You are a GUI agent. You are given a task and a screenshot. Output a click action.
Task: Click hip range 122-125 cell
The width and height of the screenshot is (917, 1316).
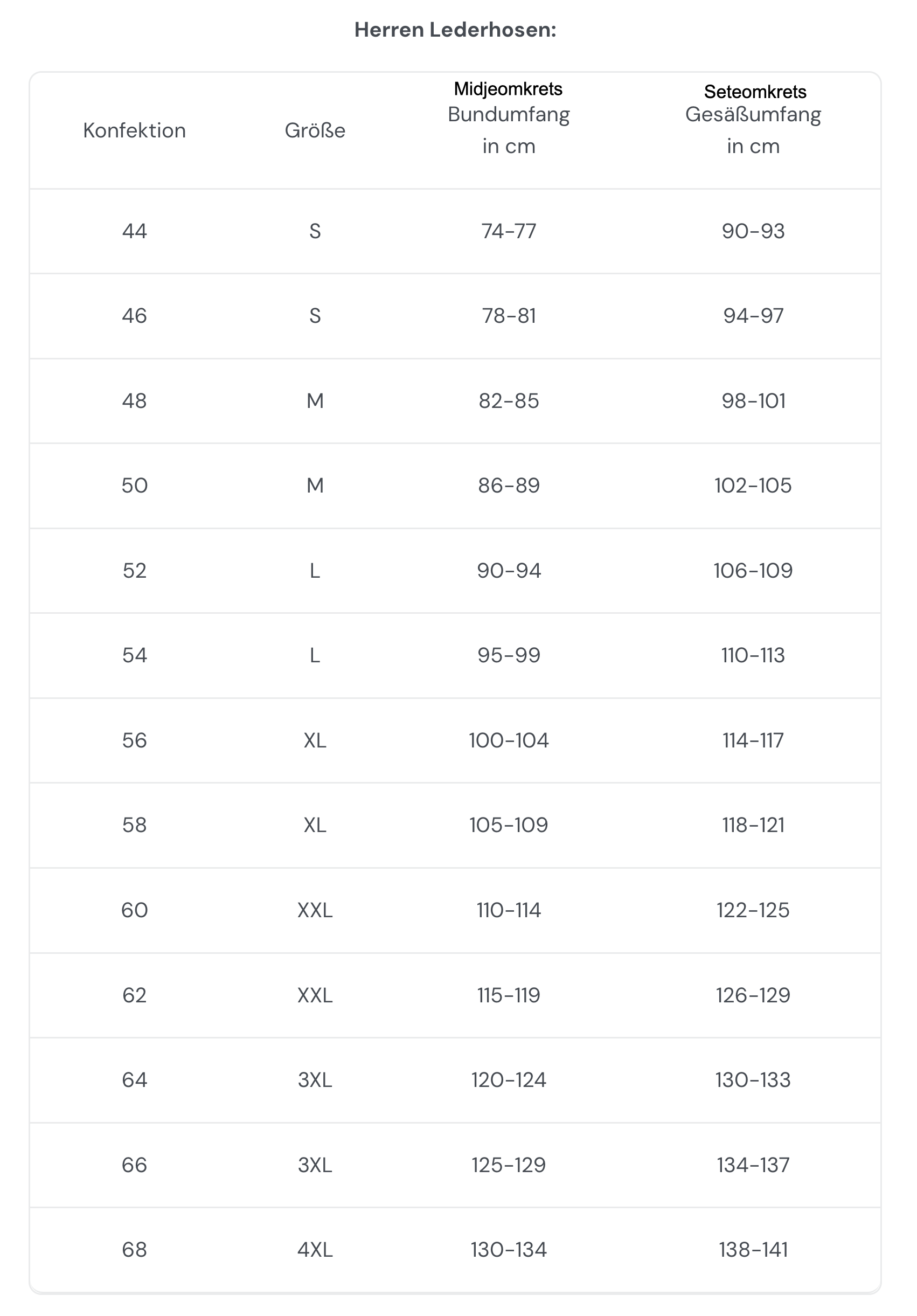pyautogui.click(x=753, y=910)
